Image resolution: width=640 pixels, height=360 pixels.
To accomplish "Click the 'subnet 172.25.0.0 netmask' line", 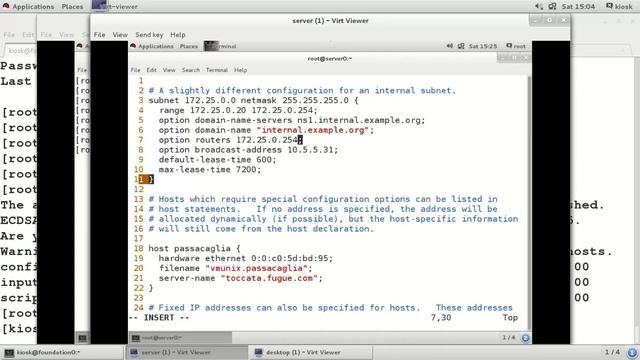I will click(x=253, y=100).
